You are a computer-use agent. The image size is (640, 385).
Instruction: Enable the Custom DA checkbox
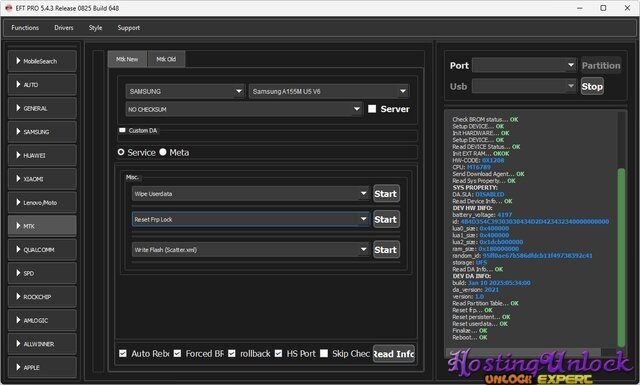122,130
